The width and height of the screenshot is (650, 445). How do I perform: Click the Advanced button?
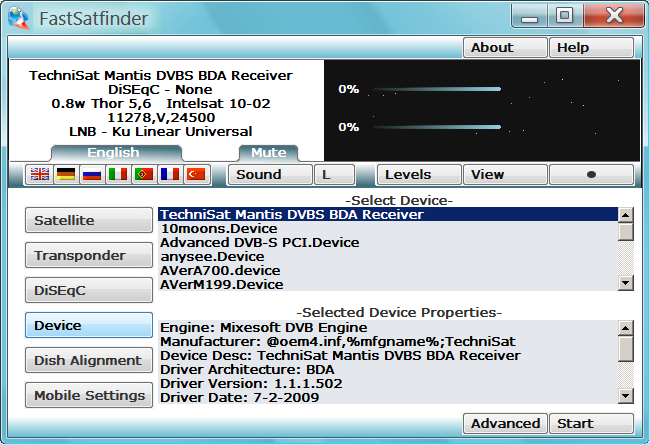(x=505, y=423)
